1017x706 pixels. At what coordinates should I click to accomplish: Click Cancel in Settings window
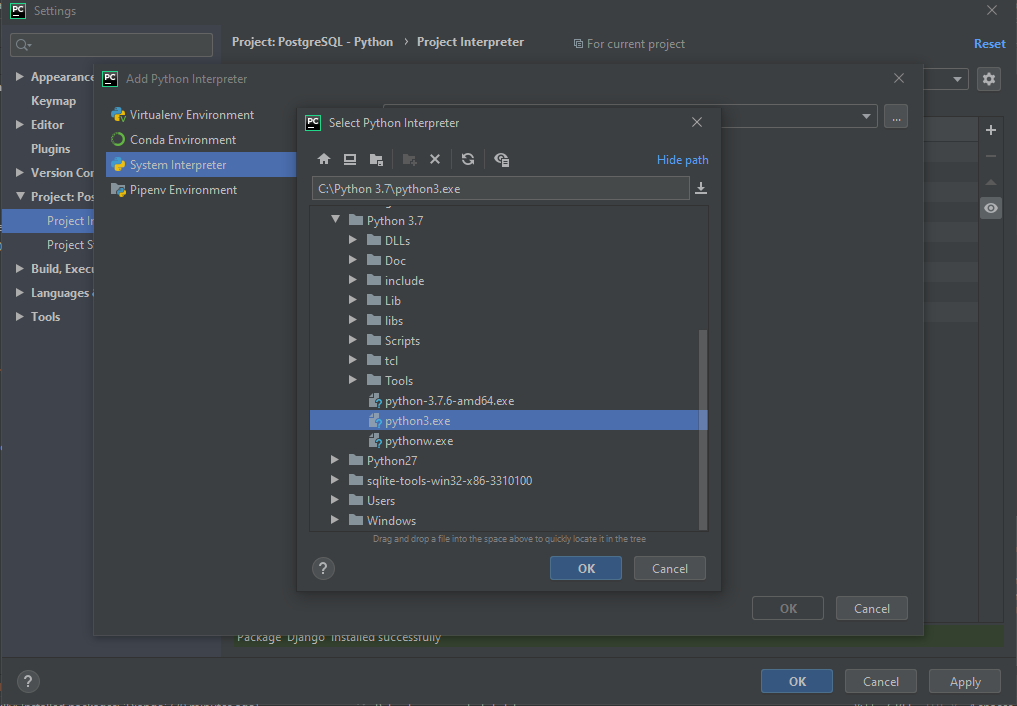(881, 682)
